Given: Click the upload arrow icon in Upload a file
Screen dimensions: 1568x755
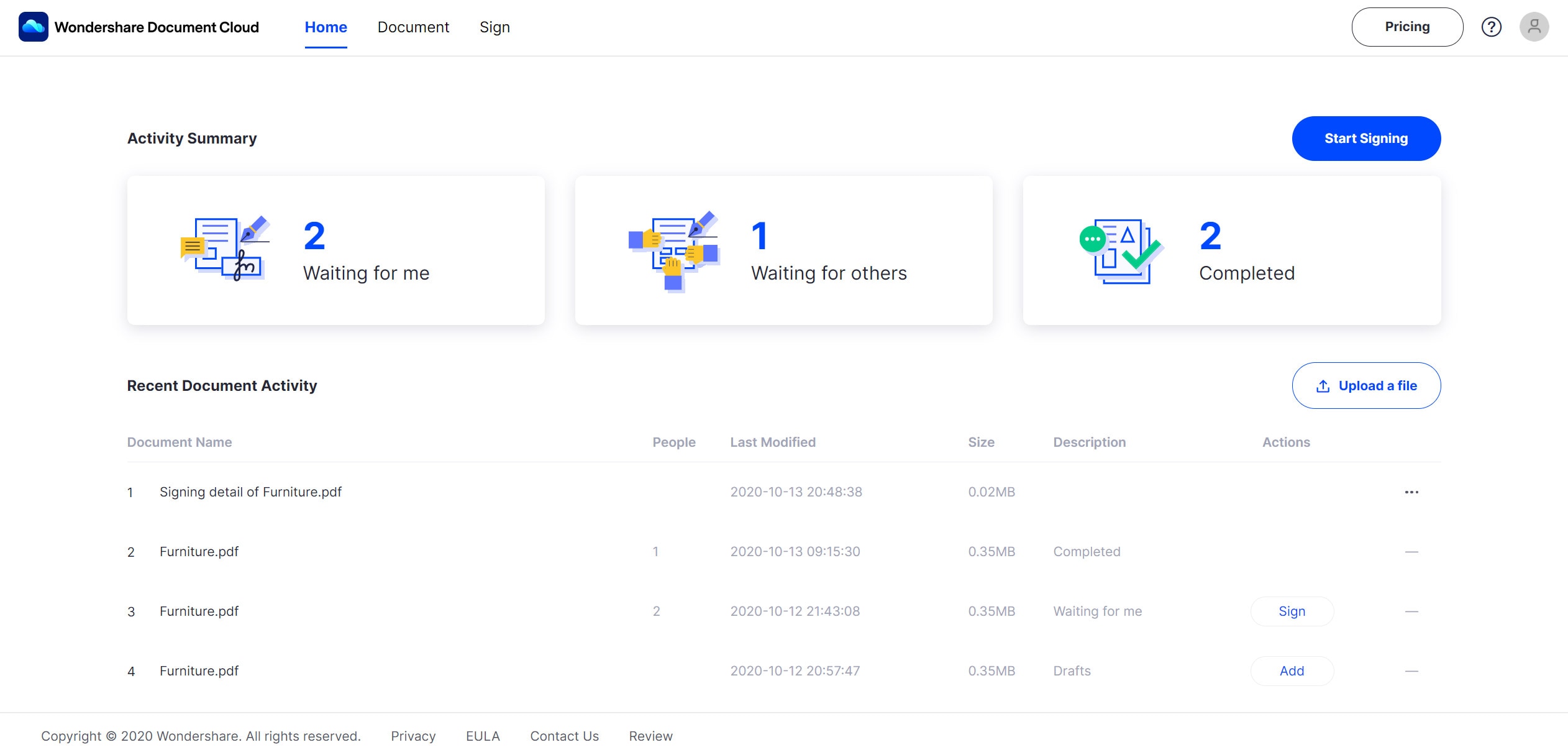Looking at the screenshot, I should click(x=1323, y=386).
